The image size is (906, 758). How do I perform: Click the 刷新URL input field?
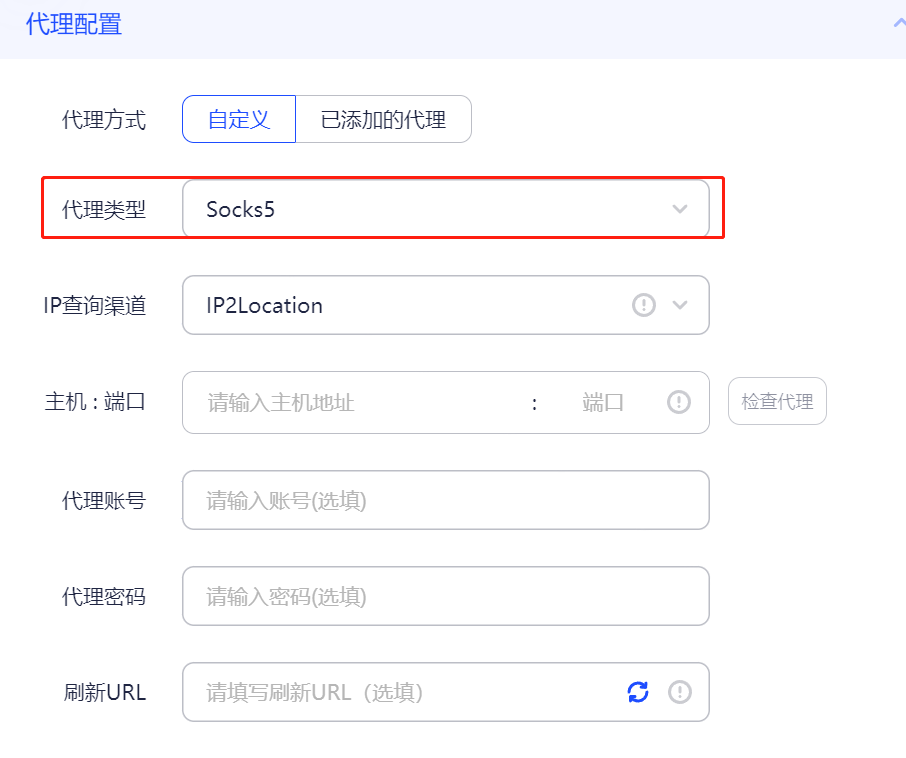pyautogui.click(x=404, y=692)
